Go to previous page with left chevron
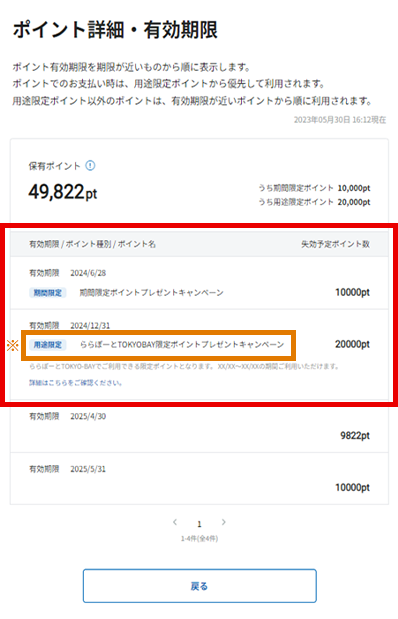Viewport: 398px width, 619px height. [175, 522]
